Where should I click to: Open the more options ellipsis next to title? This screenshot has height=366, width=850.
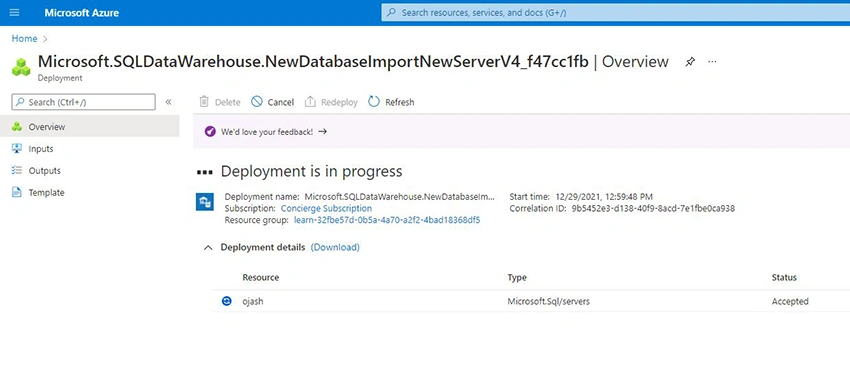712,61
